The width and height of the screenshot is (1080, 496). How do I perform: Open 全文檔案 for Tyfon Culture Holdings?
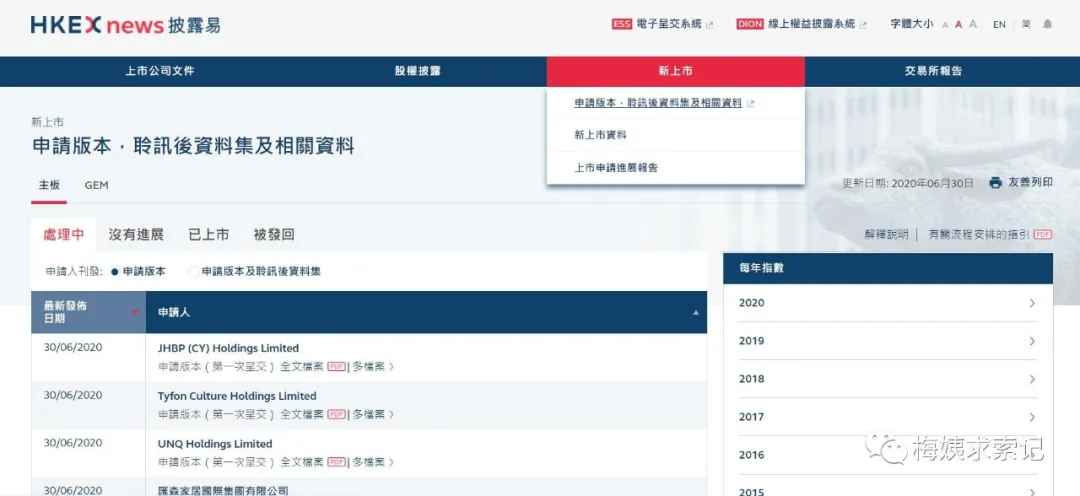tap(302, 414)
